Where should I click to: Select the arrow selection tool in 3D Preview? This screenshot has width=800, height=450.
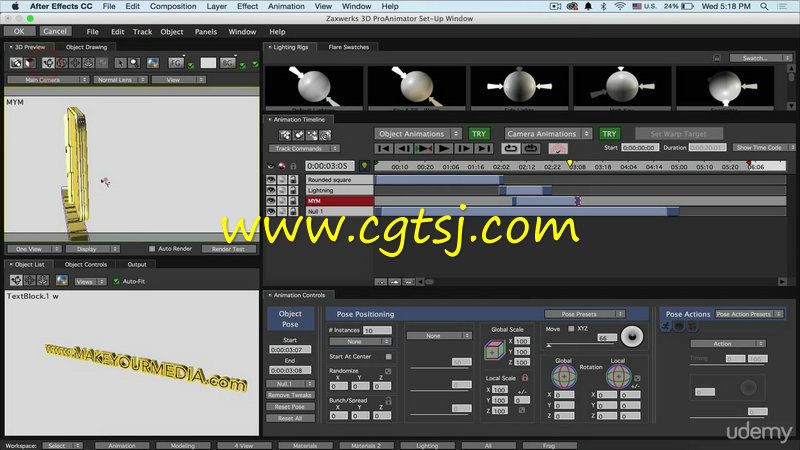120,63
